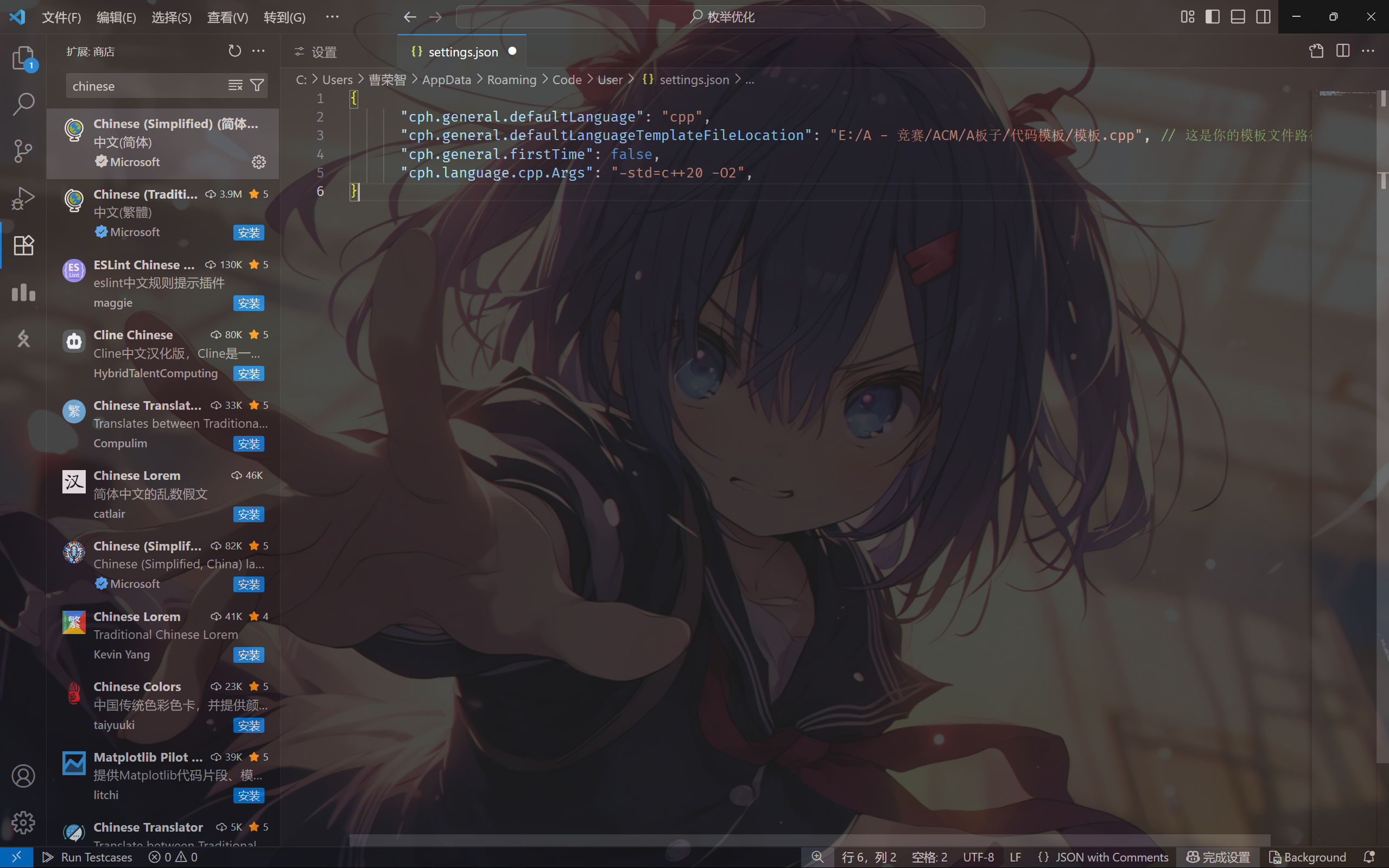Open the extensions view More Actions menu

pos(258,51)
